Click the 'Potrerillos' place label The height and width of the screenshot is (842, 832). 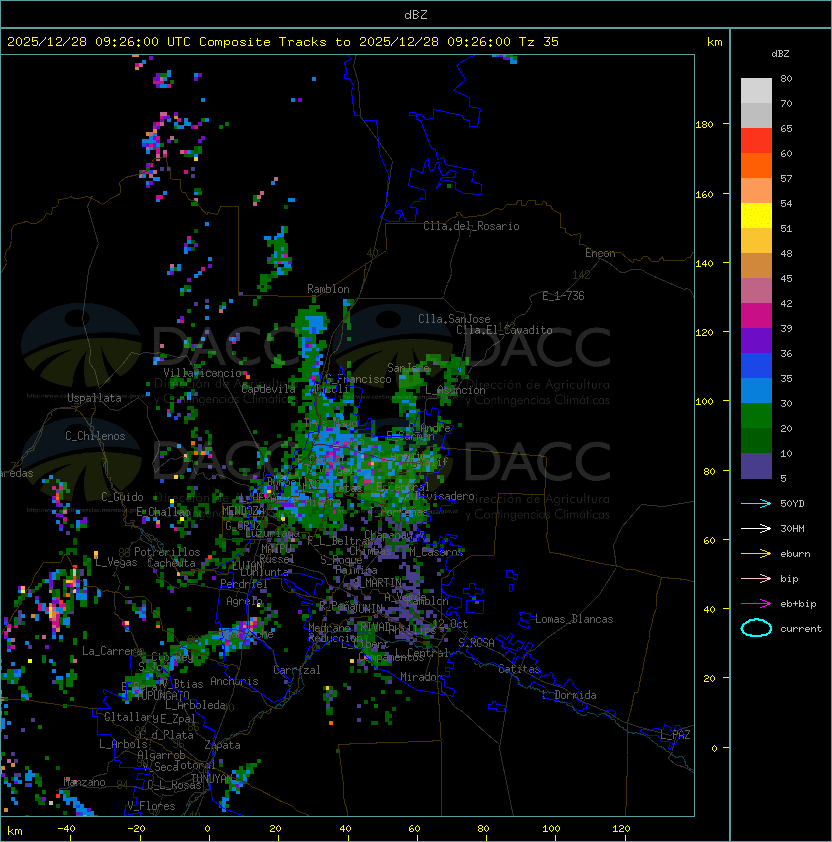(x=167, y=552)
